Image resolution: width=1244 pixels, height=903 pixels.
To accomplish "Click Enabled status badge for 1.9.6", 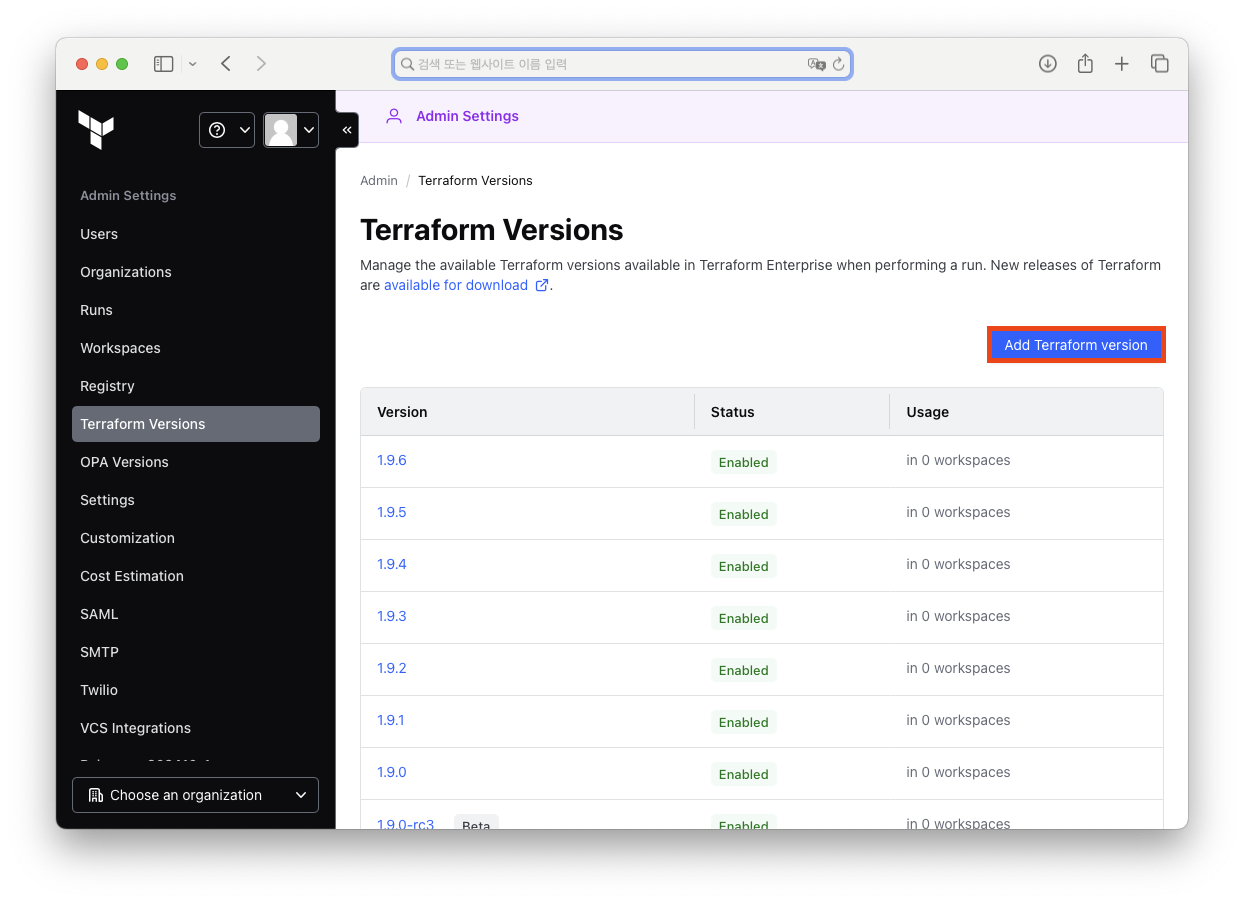I will pos(744,462).
